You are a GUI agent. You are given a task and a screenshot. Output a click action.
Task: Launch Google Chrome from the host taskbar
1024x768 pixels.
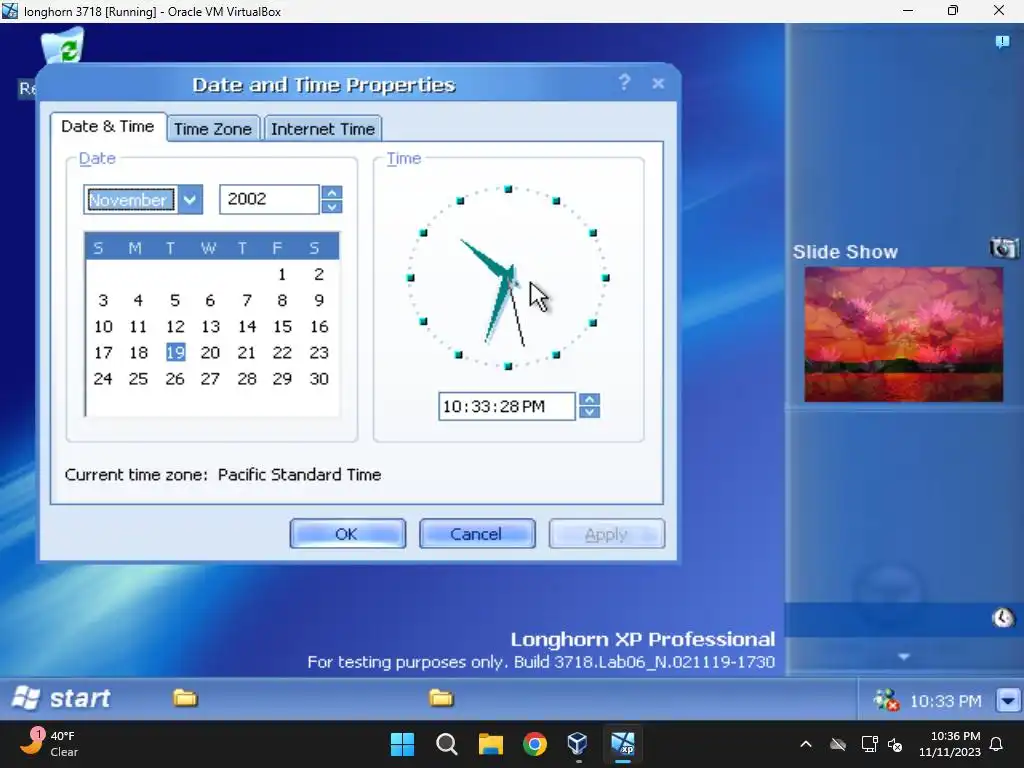tap(535, 744)
